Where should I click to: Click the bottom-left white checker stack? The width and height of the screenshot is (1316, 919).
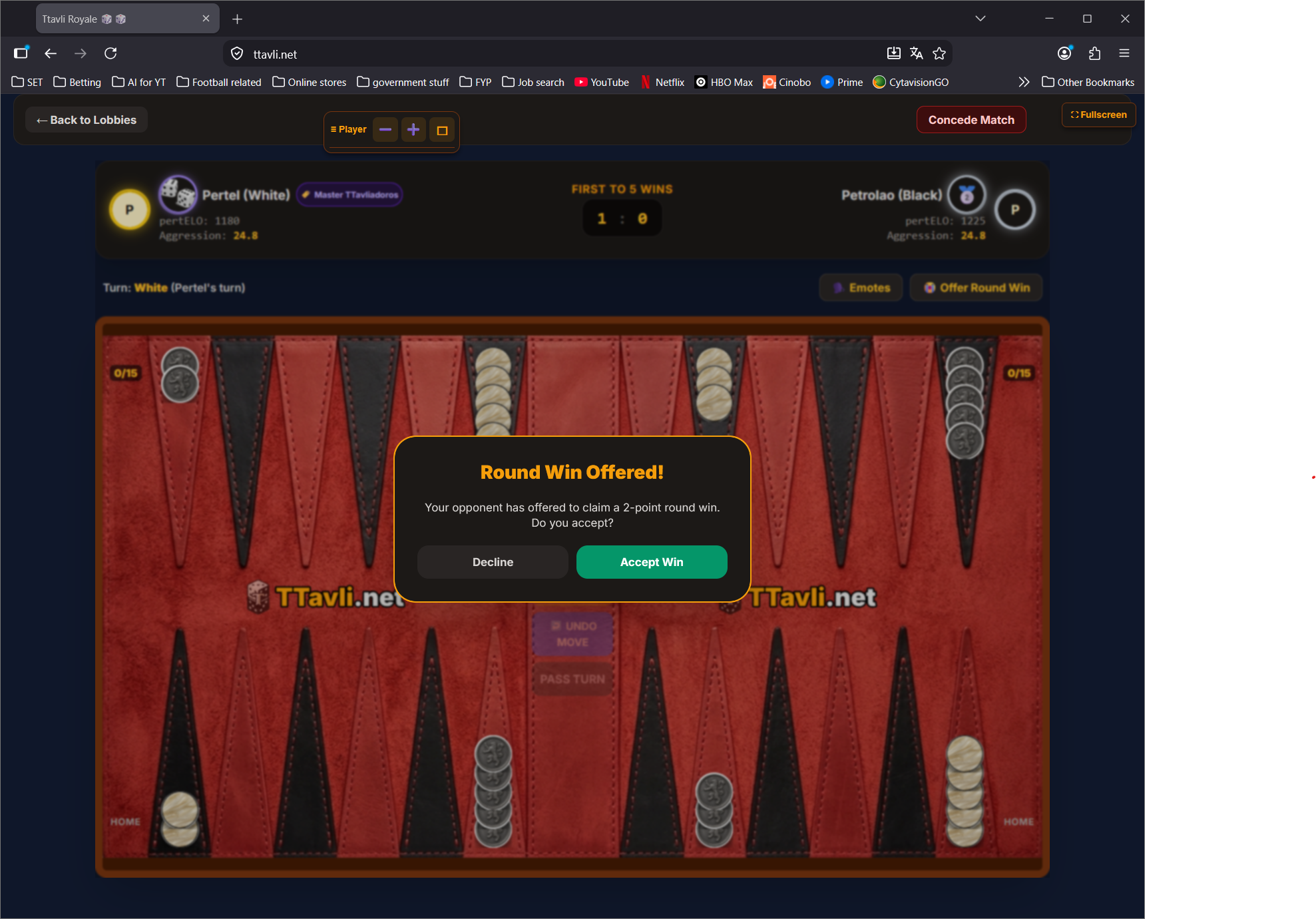[x=180, y=819]
